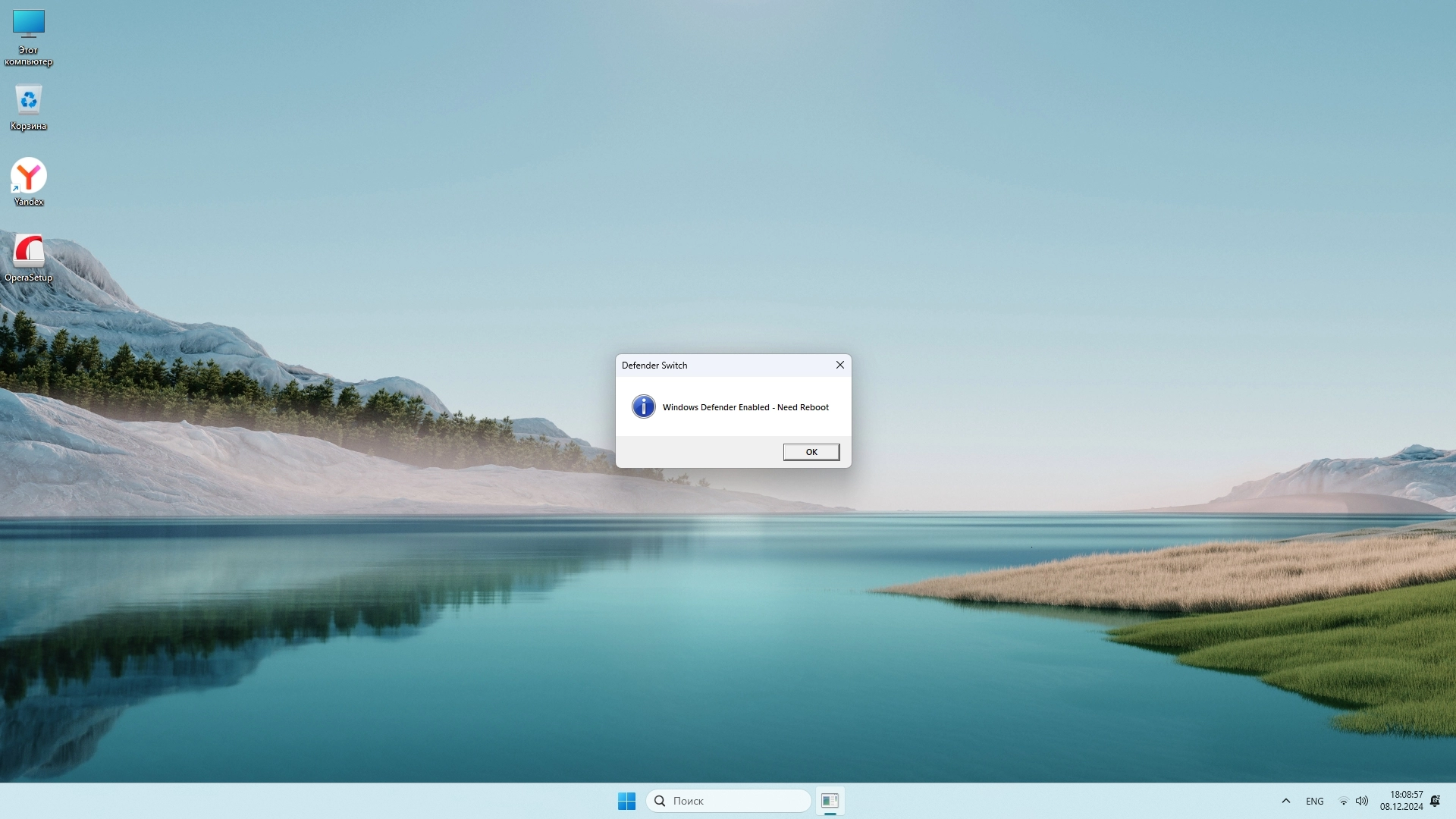Viewport: 1456px width, 819px height.
Task: Expand the hidden tray icons chevron
Action: [x=1285, y=801]
